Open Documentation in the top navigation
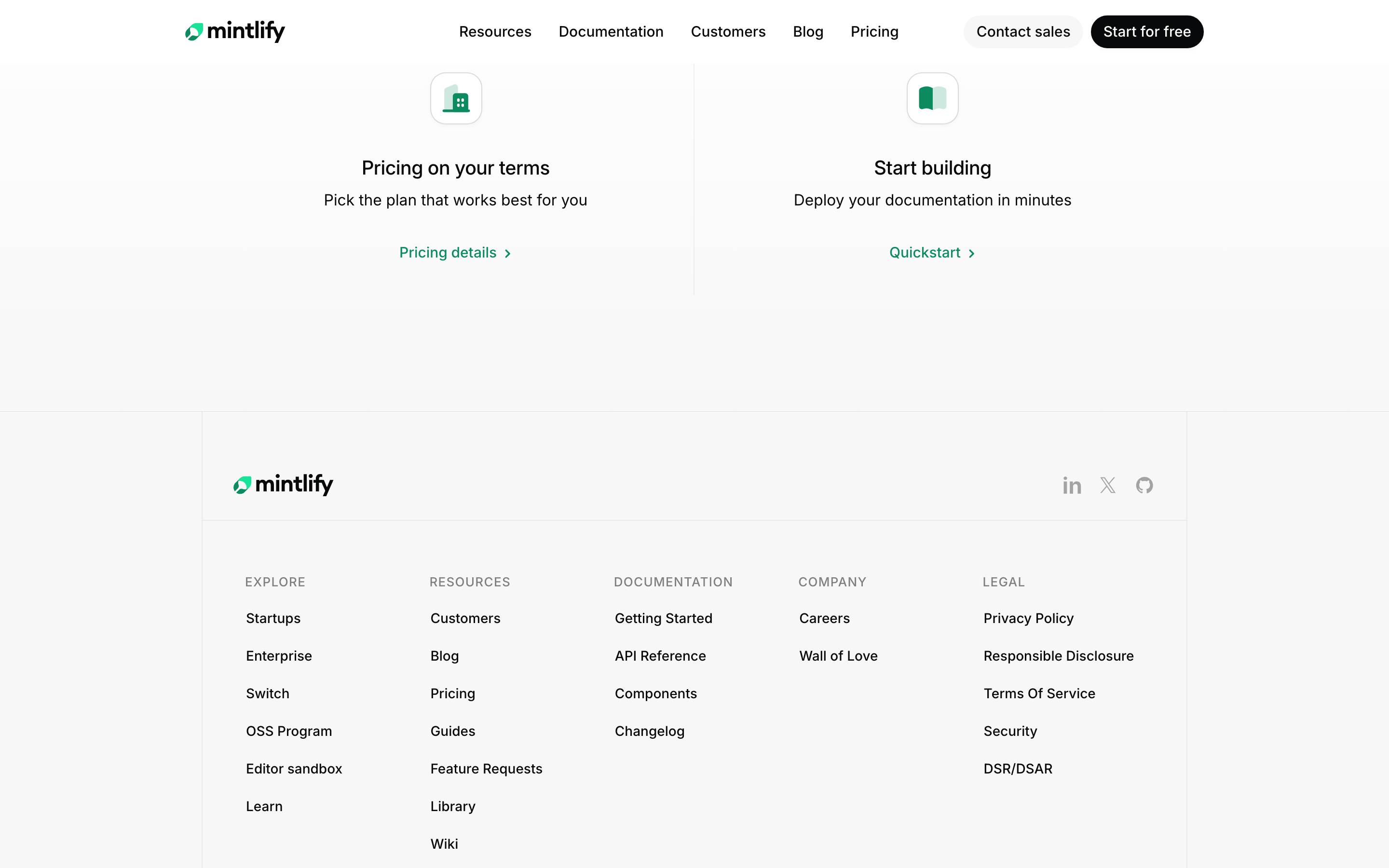The height and width of the screenshot is (868, 1389). [x=611, y=31]
